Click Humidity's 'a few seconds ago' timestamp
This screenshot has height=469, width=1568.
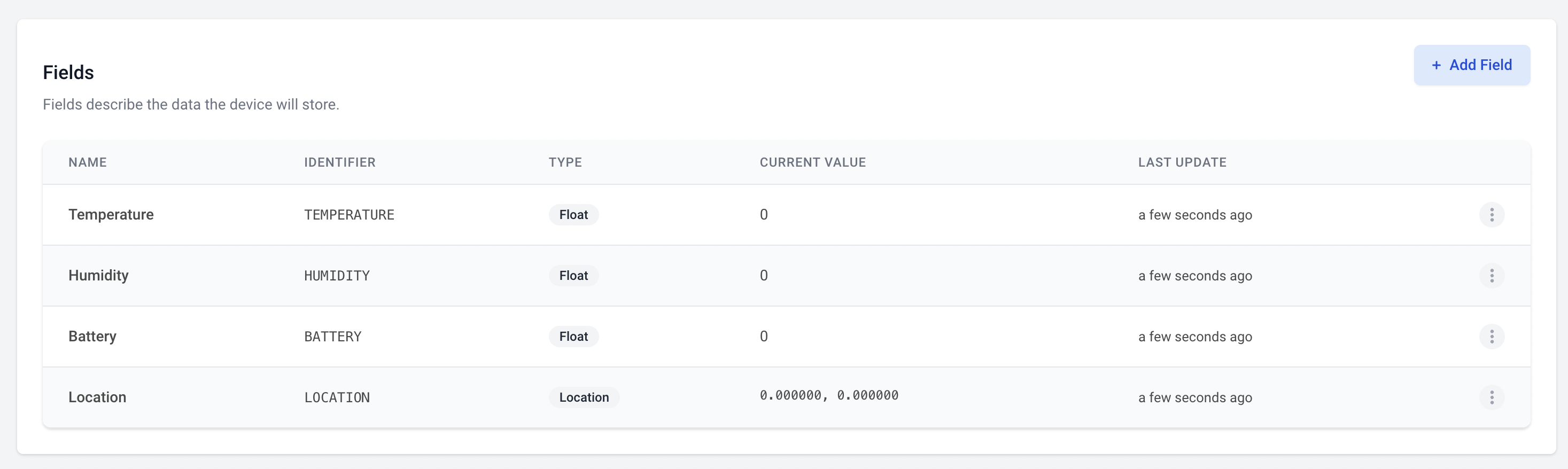click(1195, 276)
